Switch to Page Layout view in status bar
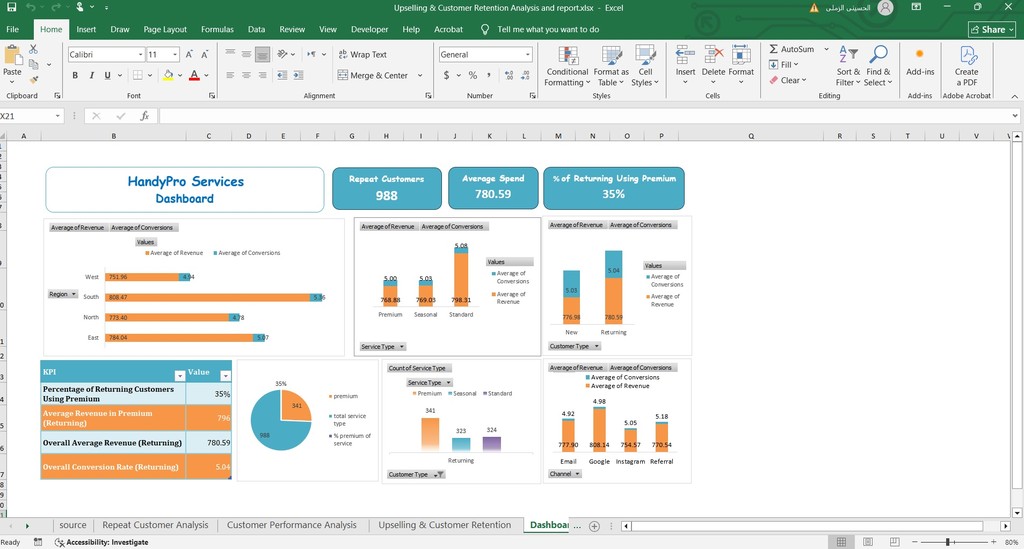The image size is (1024, 549). [868, 542]
